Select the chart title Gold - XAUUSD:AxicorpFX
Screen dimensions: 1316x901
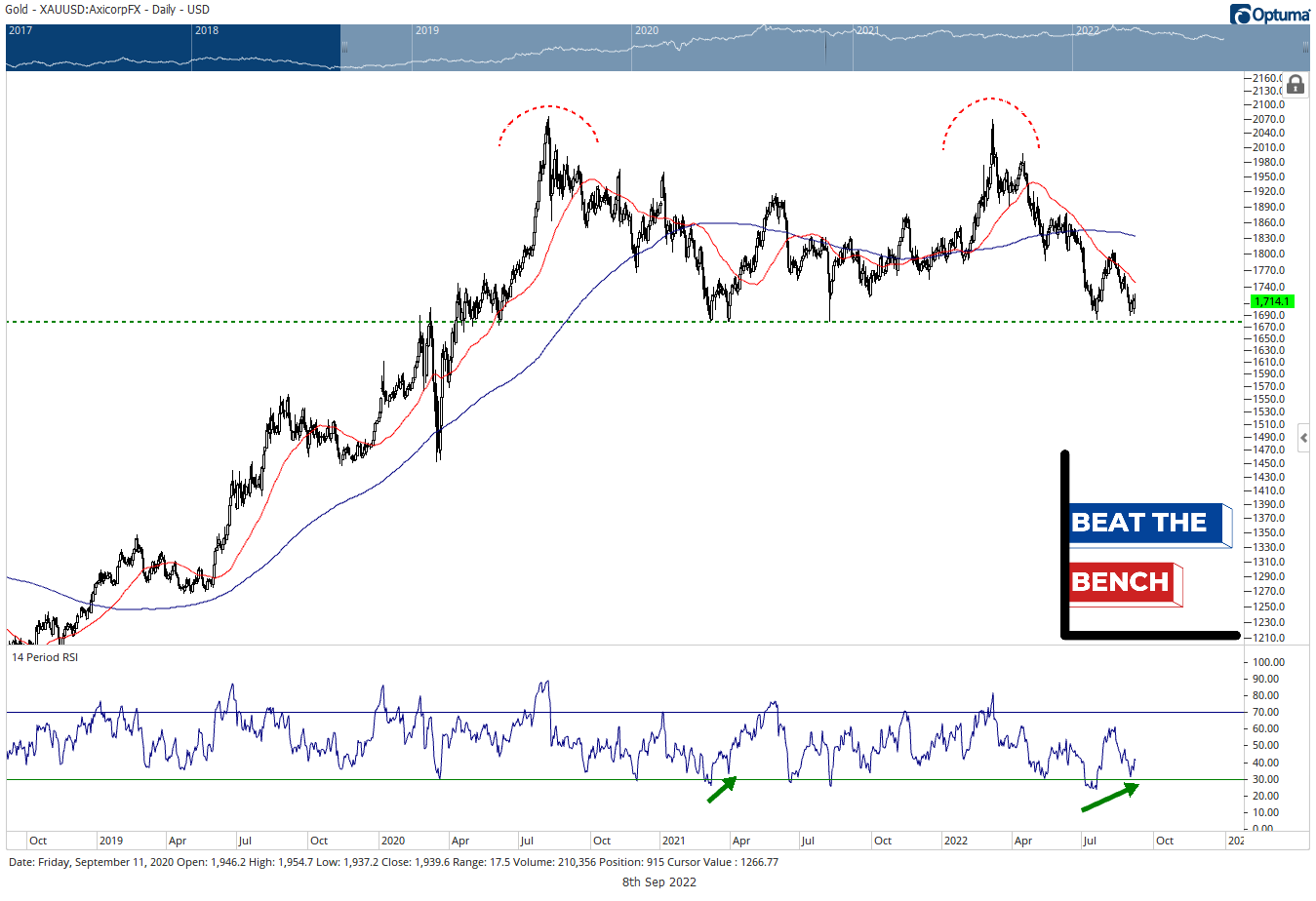point(73,10)
